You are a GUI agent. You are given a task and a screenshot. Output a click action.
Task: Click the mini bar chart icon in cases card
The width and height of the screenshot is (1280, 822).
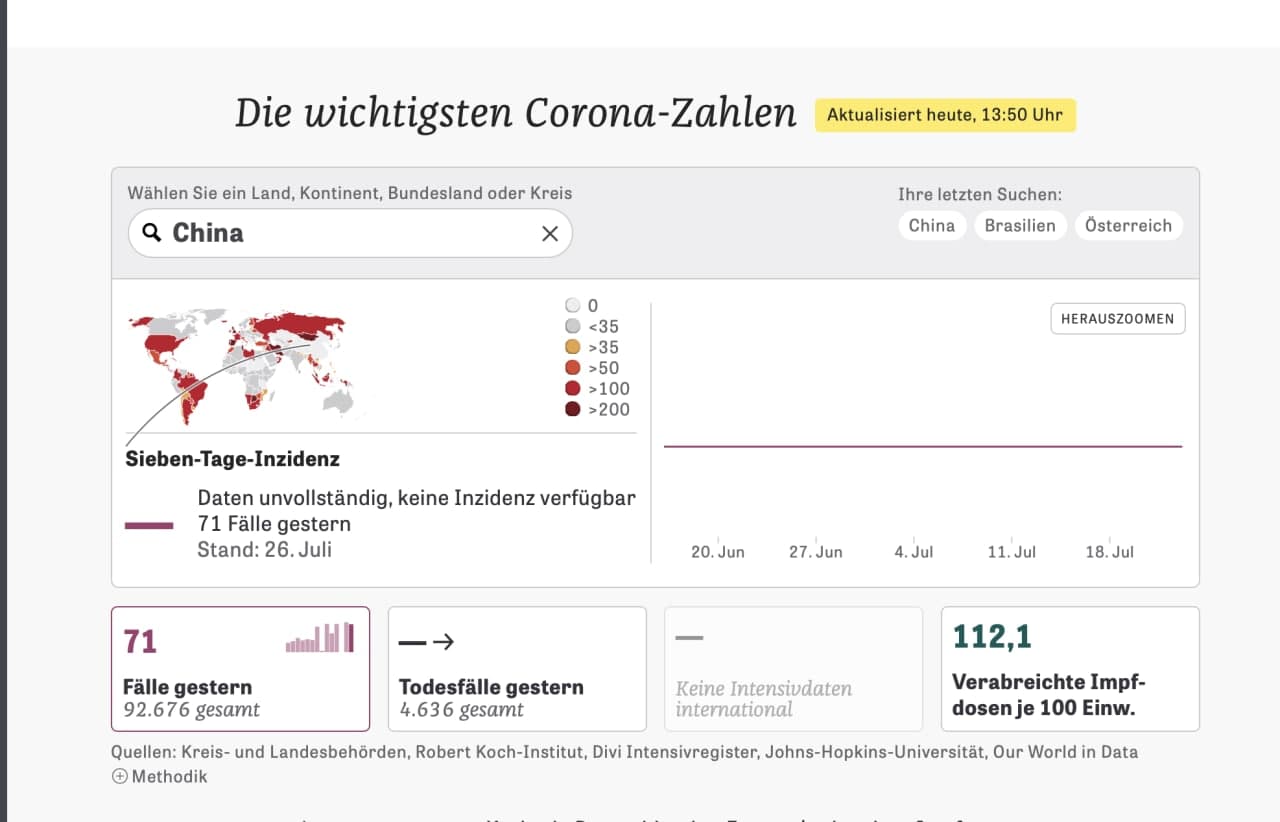click(320, 638)
